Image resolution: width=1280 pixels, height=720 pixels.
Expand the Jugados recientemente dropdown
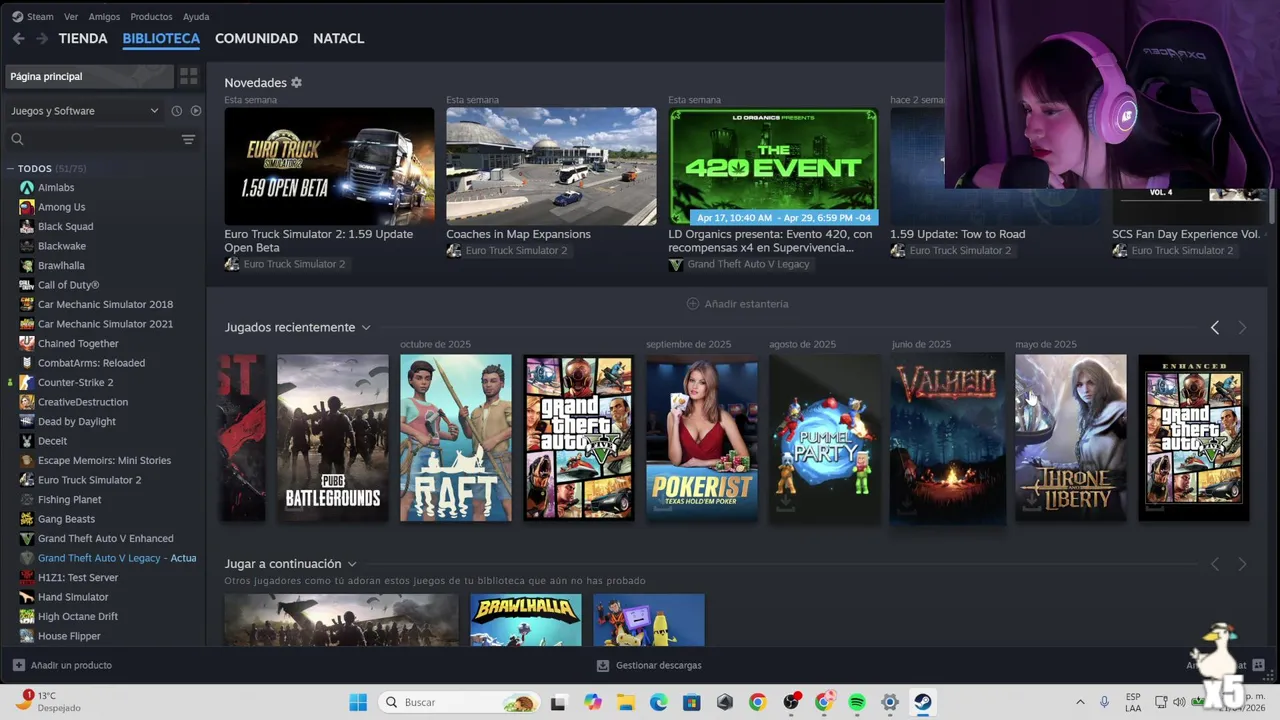click(x=366, y=328)
